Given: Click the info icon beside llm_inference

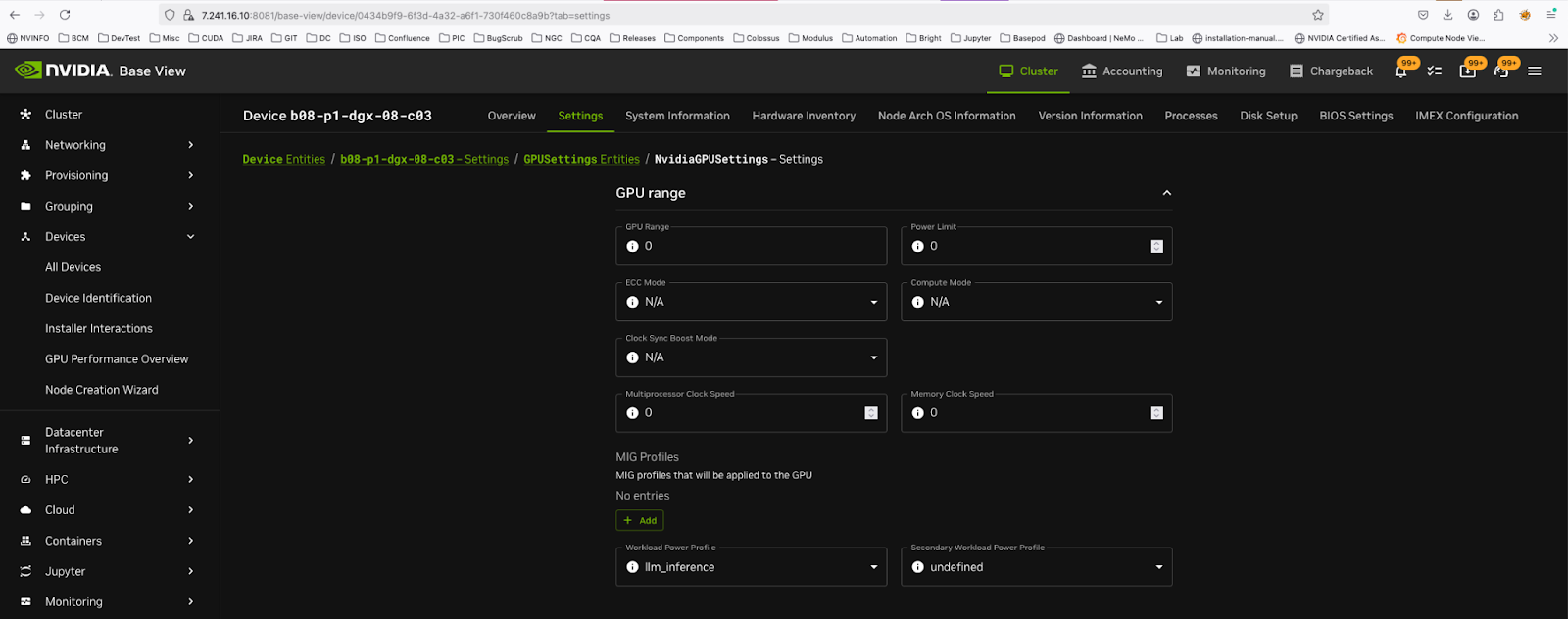Looking at the screenshot, I should pos(632,568).
